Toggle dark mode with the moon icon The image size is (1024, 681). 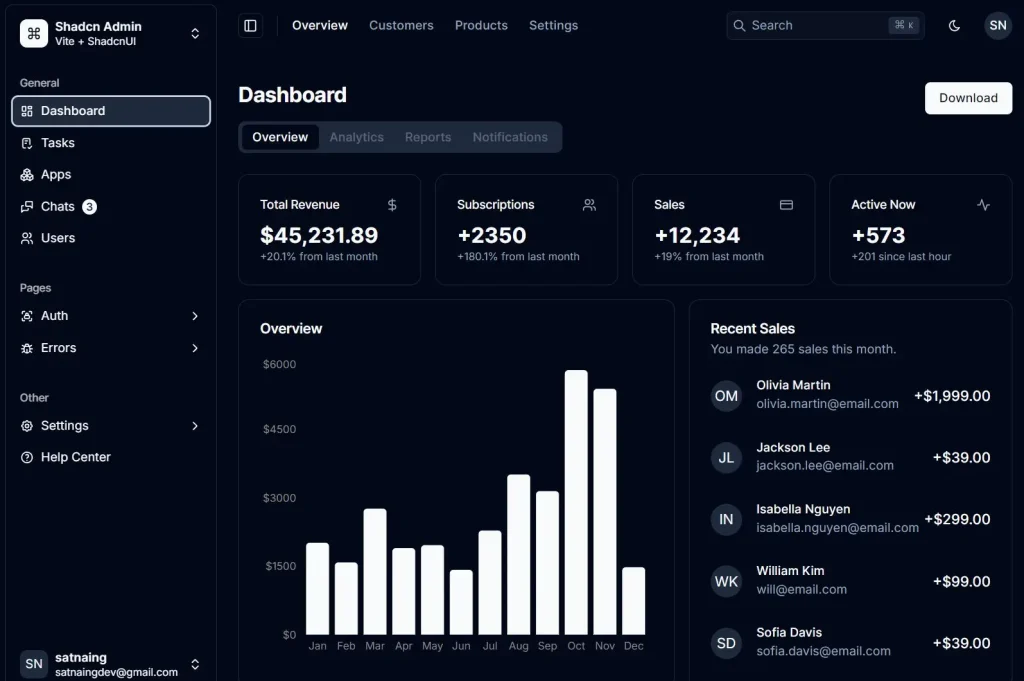tap(954, 26)
